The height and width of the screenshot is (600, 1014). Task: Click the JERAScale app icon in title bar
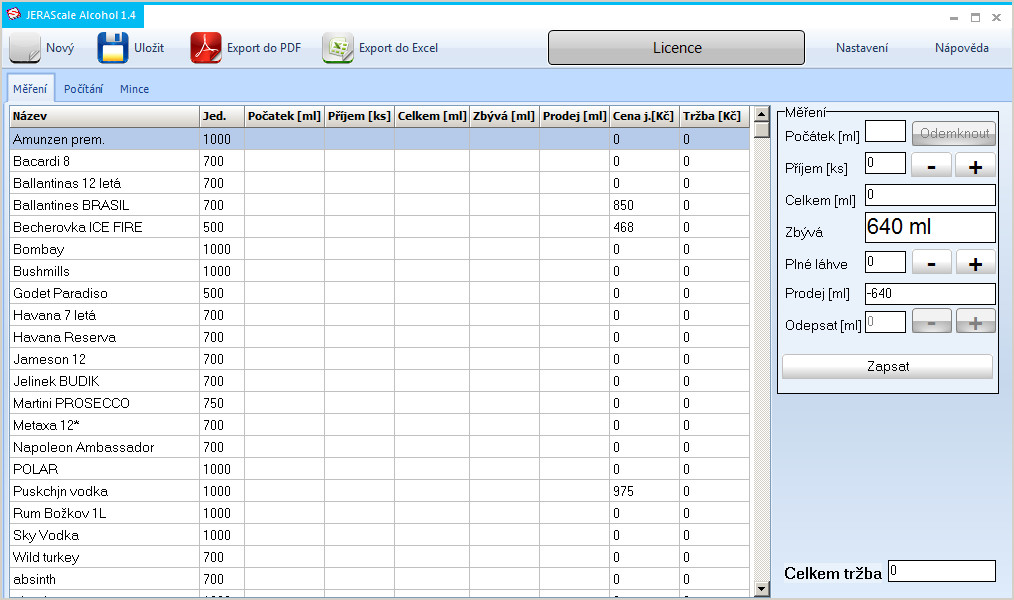(14, 14)
